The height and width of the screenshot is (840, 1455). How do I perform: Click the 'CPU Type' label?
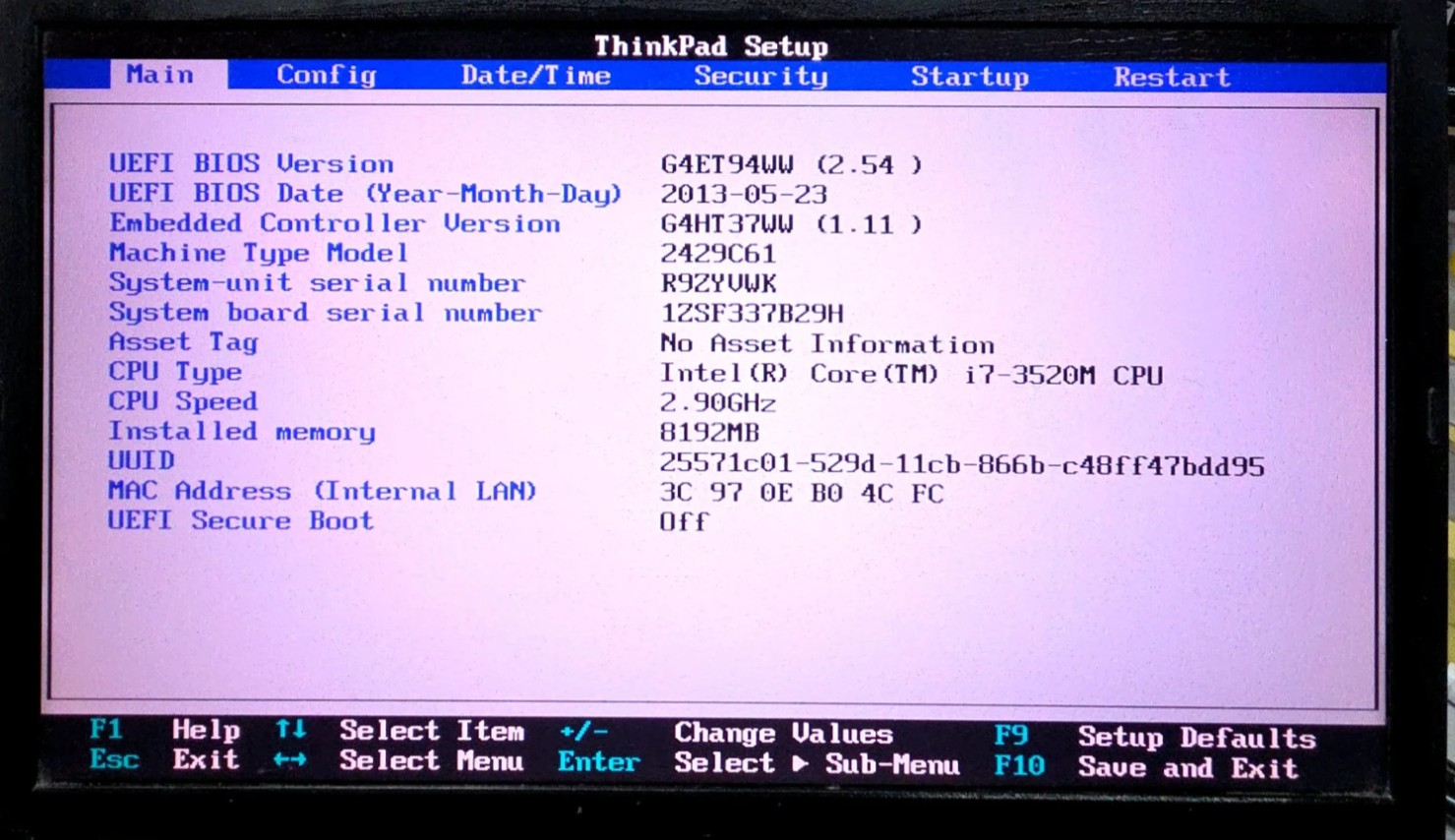tap(174, 372)
